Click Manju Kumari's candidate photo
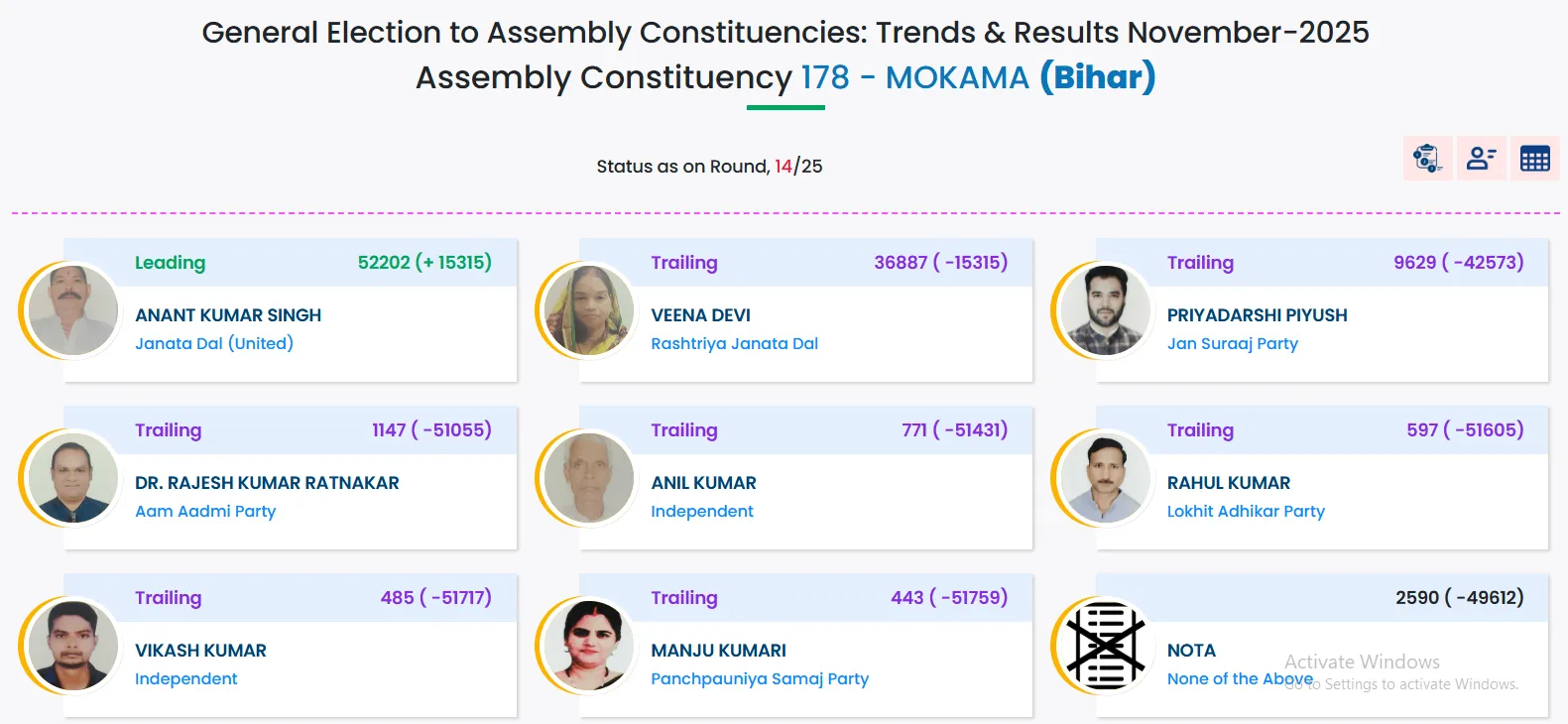The image size is (1568, 724). 589,646
